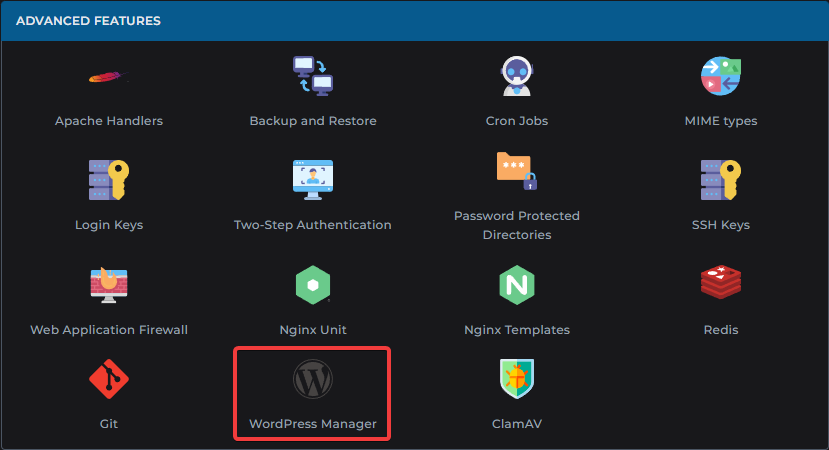This screenshot has height=450, width=829.
Task: Open the MIME types icon
Action: pos(721,76)
